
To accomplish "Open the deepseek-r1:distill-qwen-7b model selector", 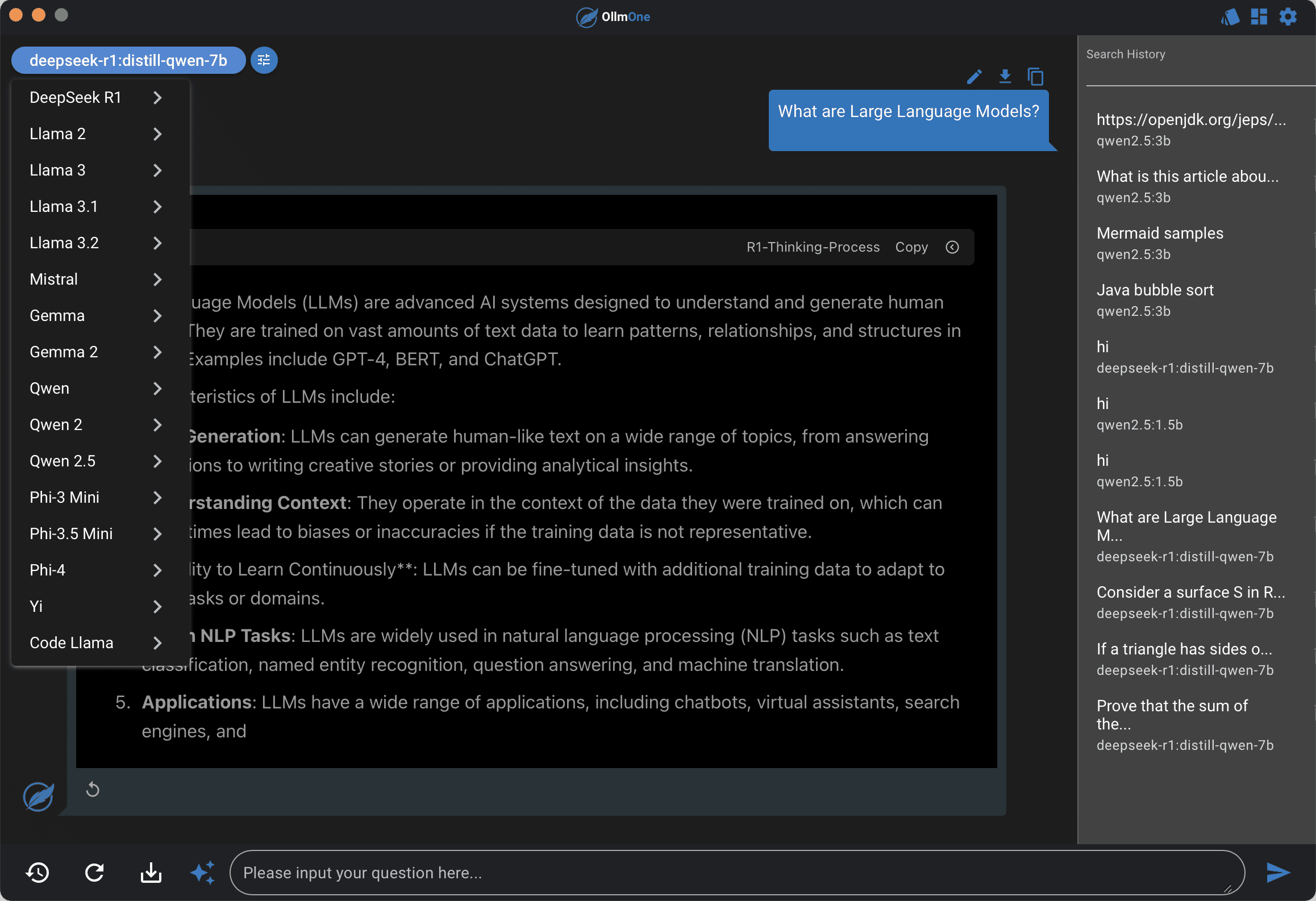I will pos(128,60).
